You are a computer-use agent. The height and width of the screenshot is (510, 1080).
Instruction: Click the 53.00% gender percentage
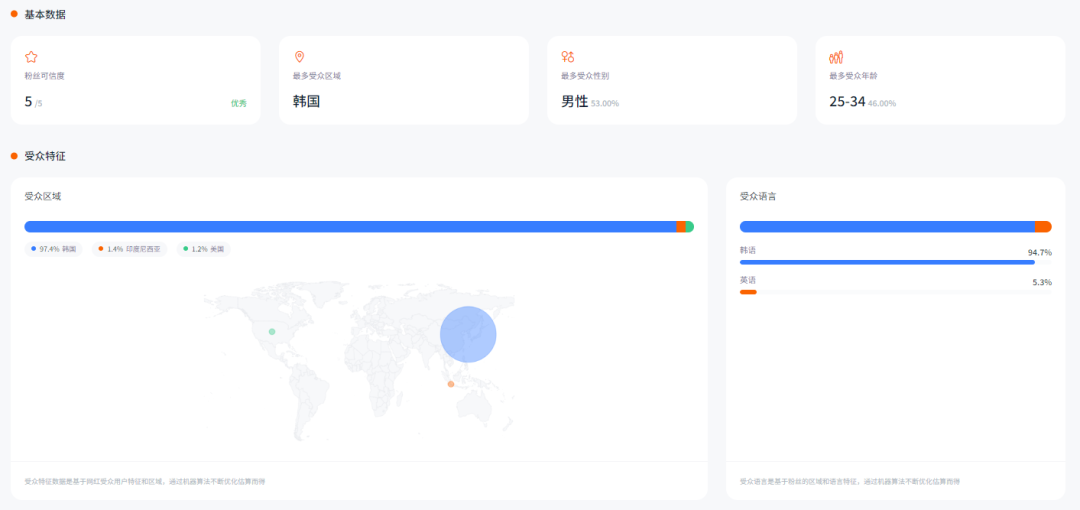[x=605, y=104]
